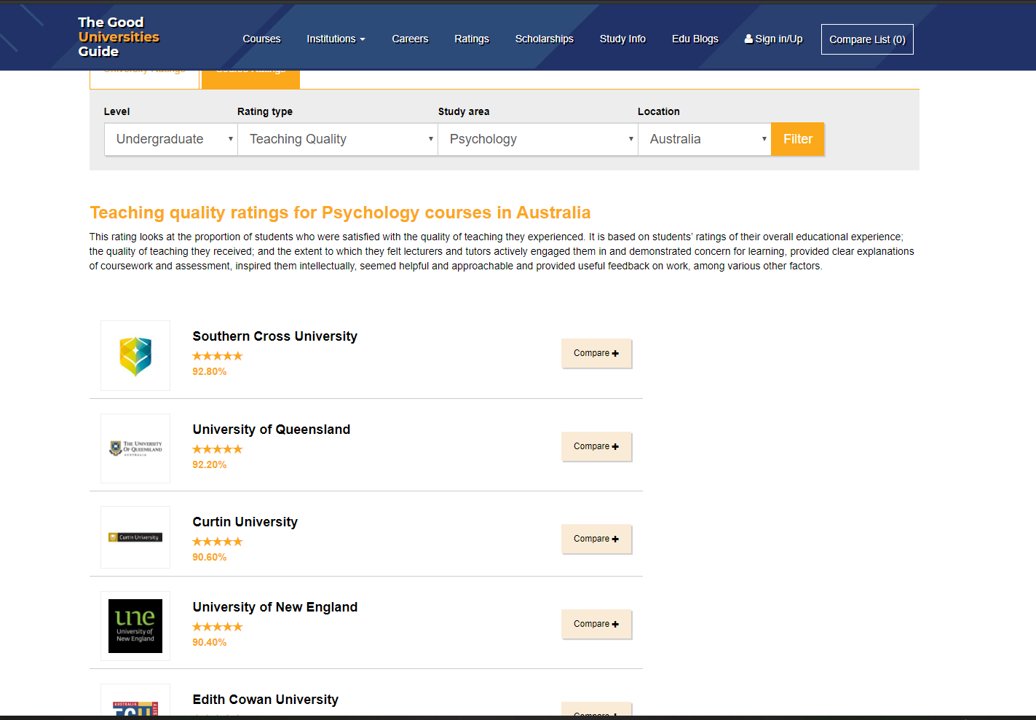
Task: Click The Good Universities Guide logo
Action: (x=118, y=37)
